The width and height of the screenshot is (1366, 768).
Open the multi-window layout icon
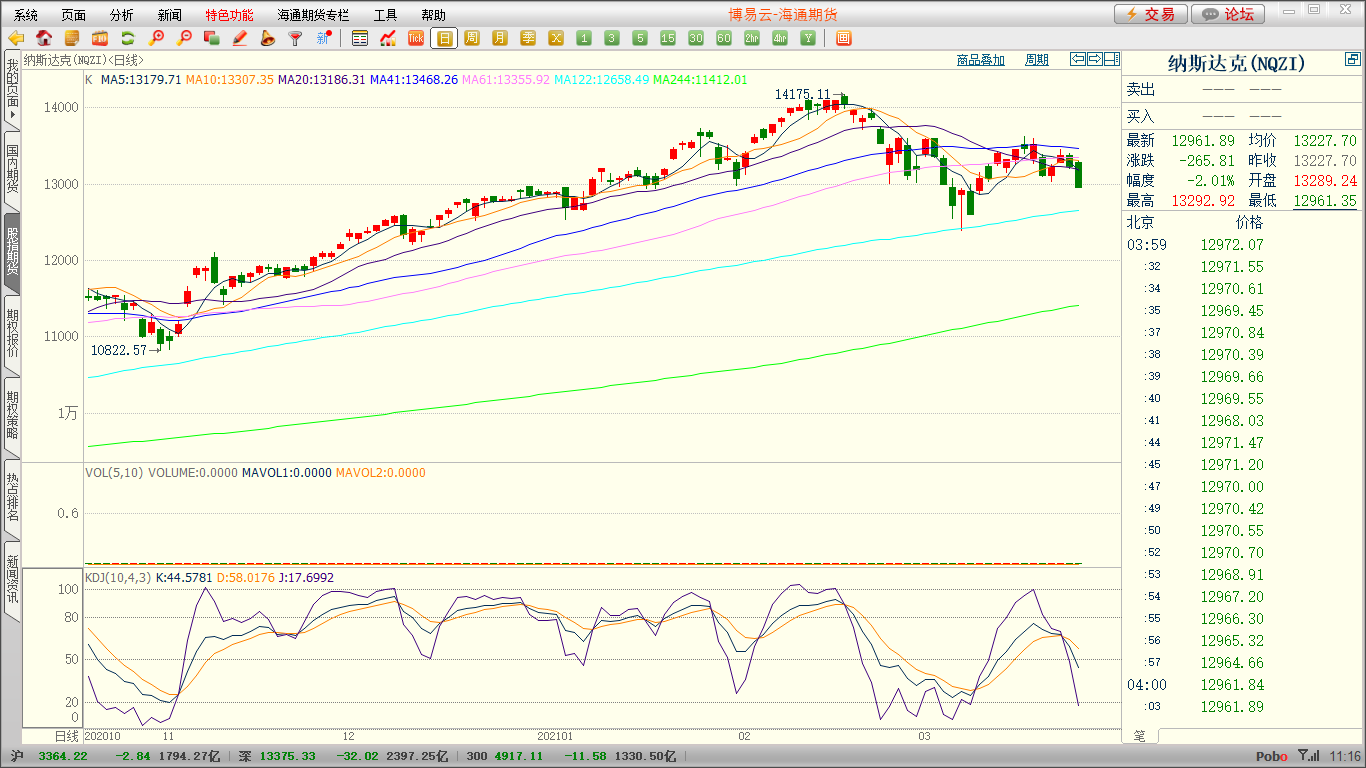[x=843, y=38]
